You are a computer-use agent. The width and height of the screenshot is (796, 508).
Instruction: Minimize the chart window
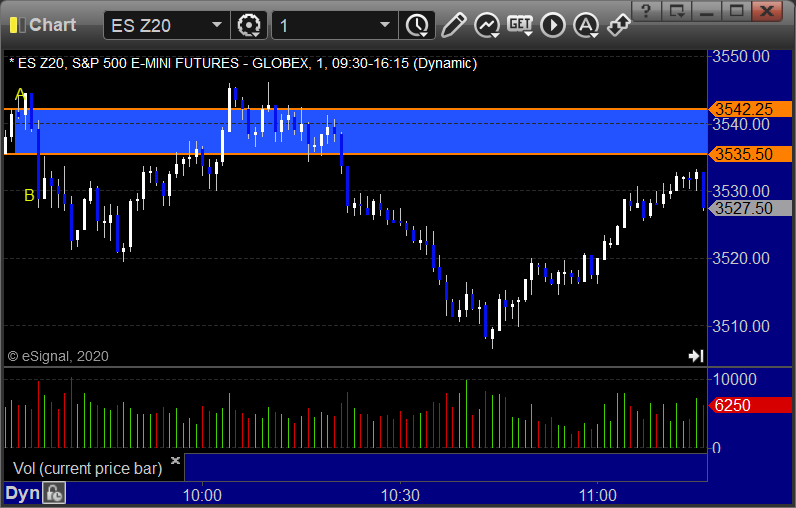point(706,11)
